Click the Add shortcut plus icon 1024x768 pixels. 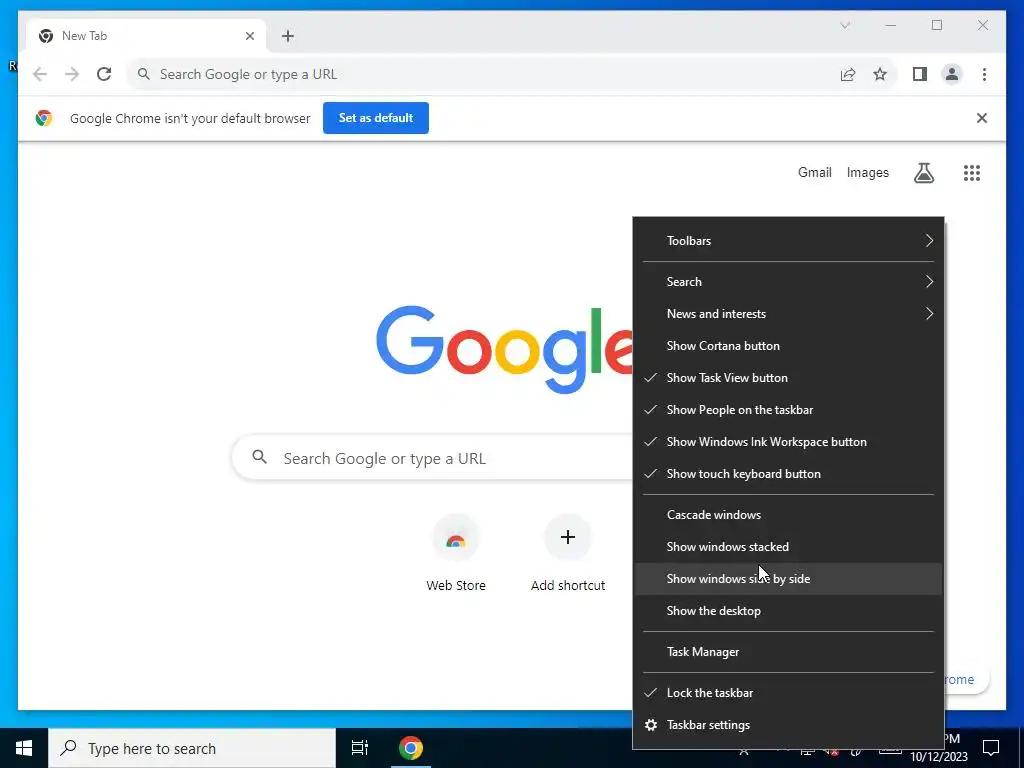click(x=568, y=537)
